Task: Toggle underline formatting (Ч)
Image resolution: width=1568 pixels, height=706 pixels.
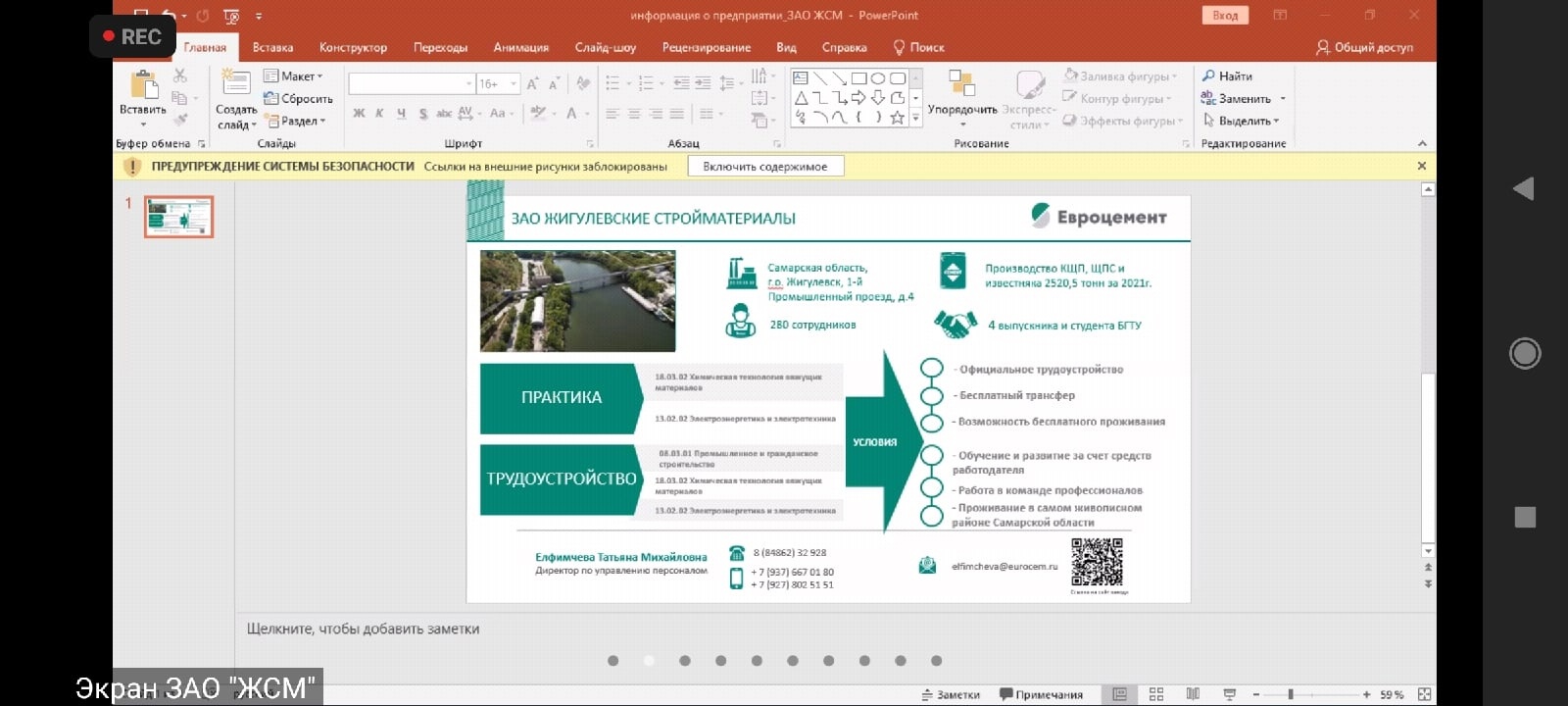Action: (402, 114)
